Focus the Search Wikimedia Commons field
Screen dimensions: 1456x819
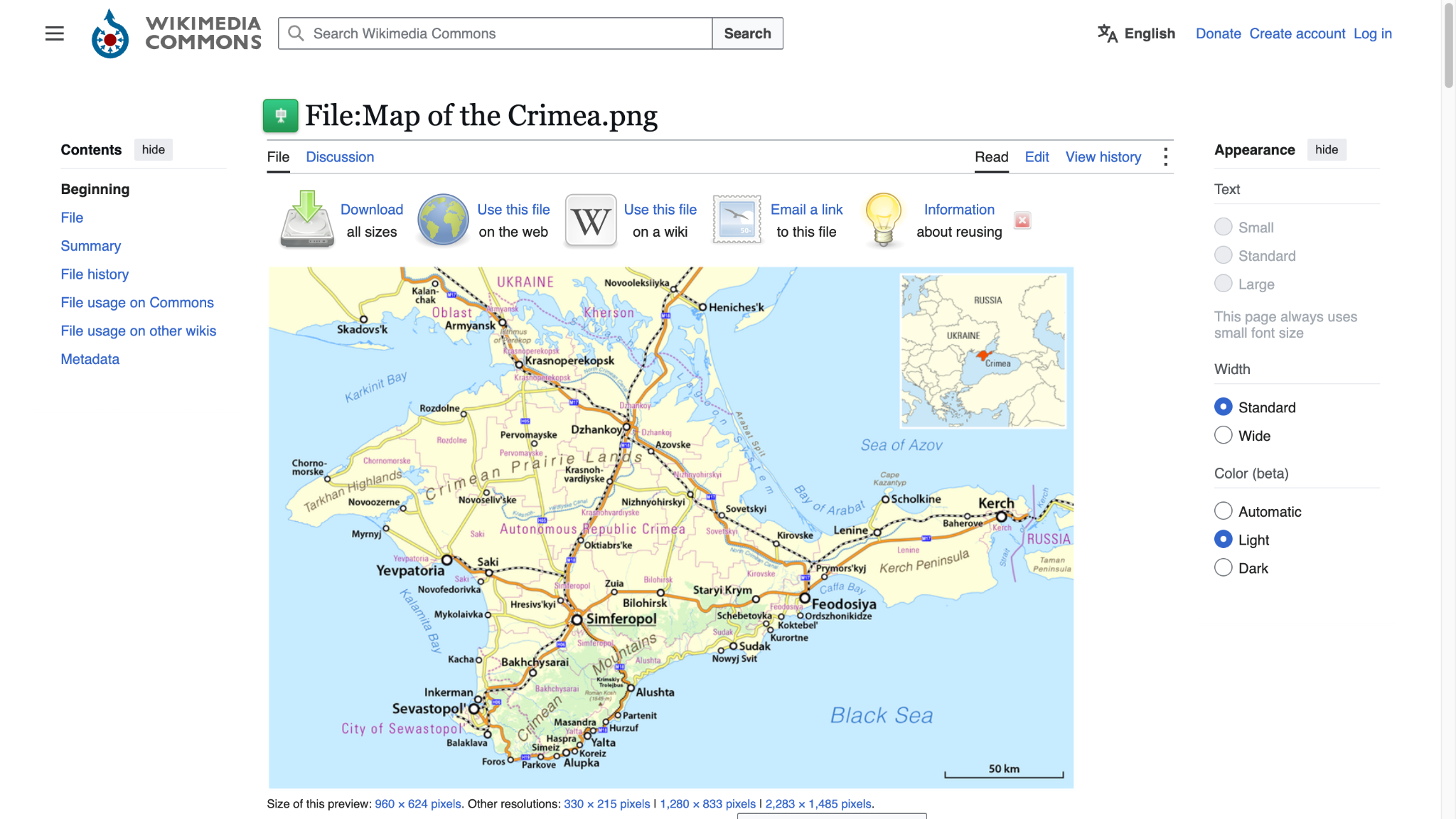click(496, 33)
